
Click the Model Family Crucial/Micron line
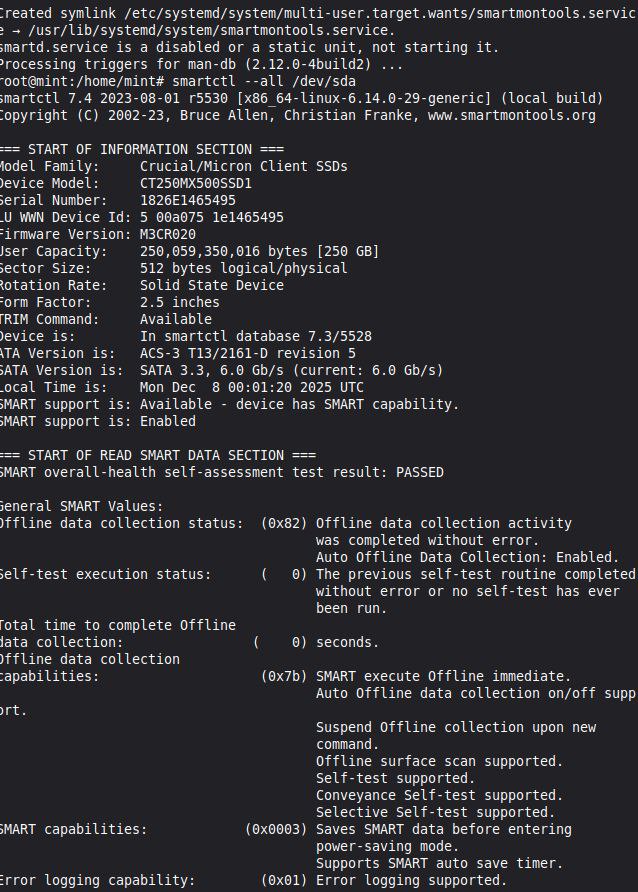coord(243,166)
